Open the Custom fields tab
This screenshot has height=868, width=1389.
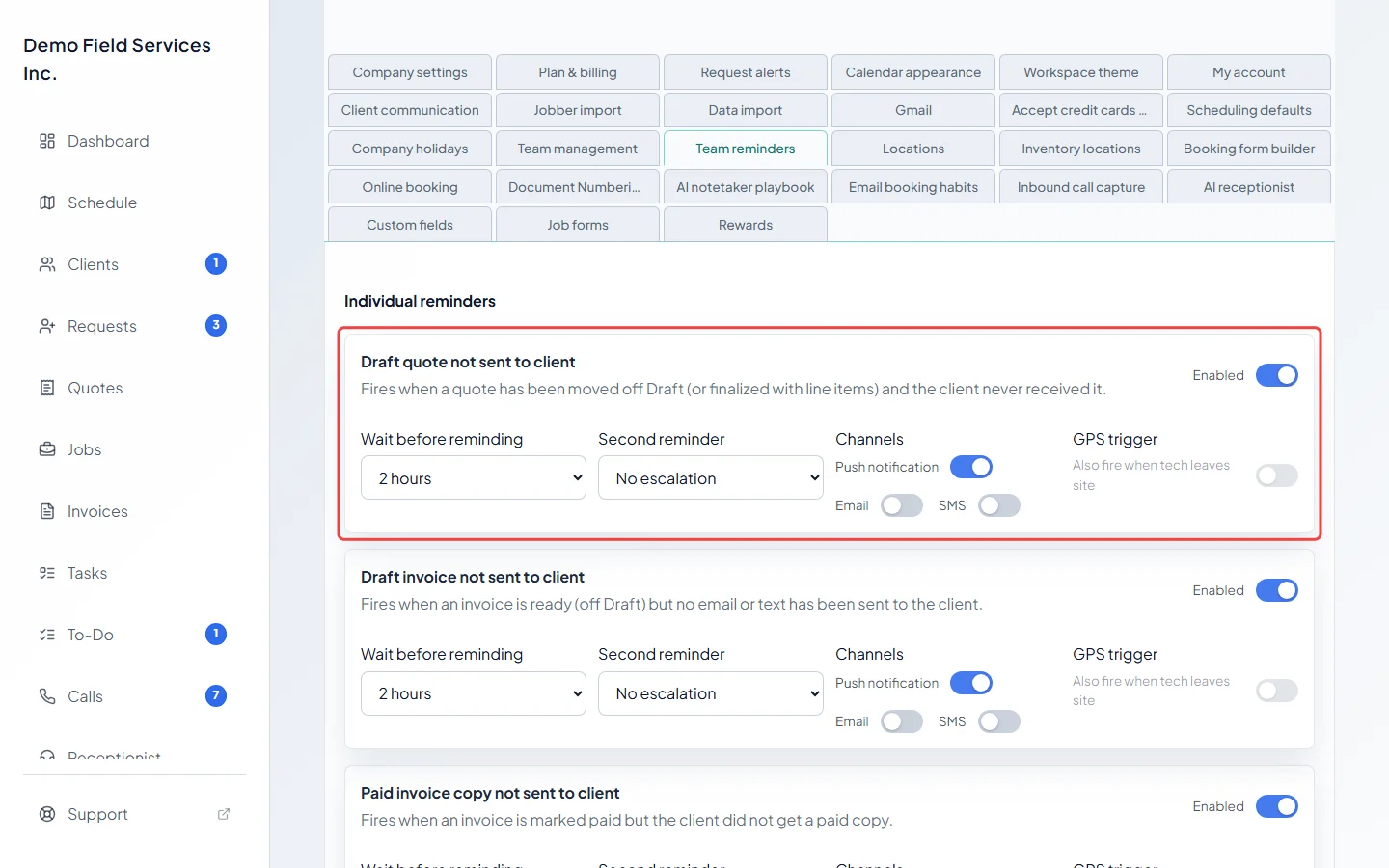point(410,225)
